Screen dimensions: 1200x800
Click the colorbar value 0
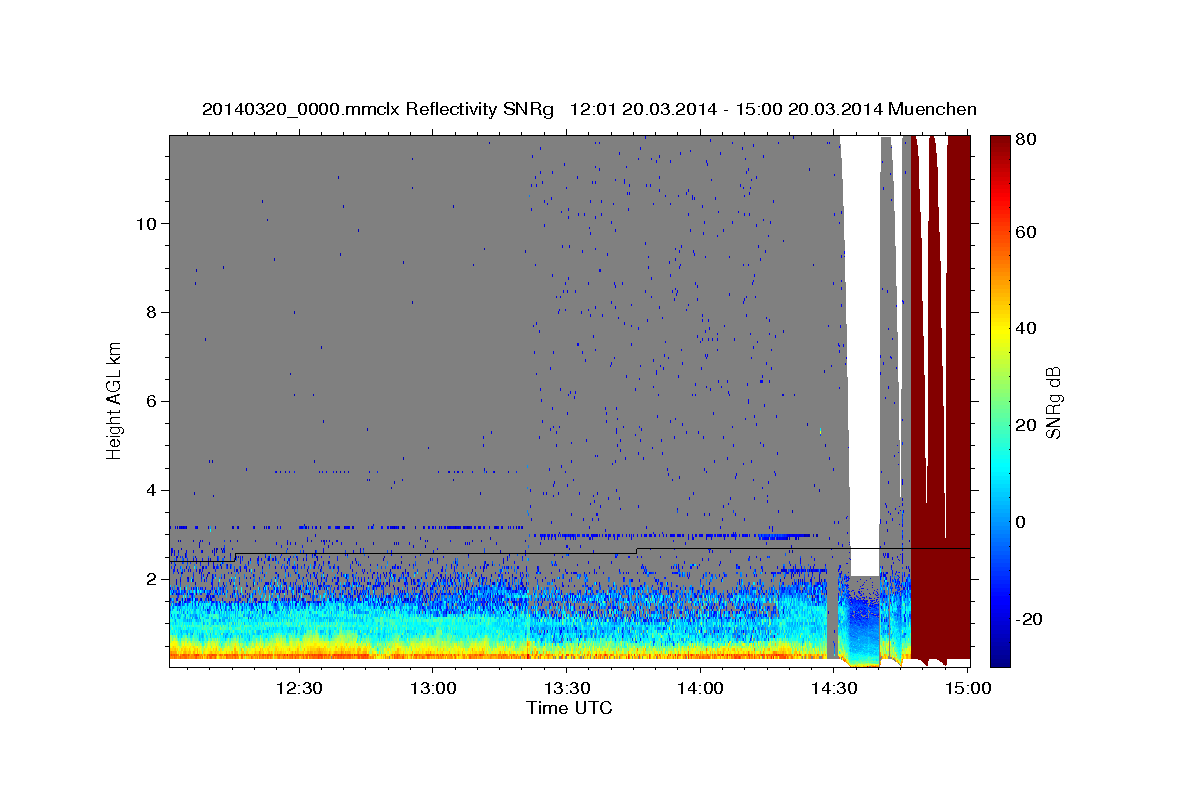(x=1021, y=522)
